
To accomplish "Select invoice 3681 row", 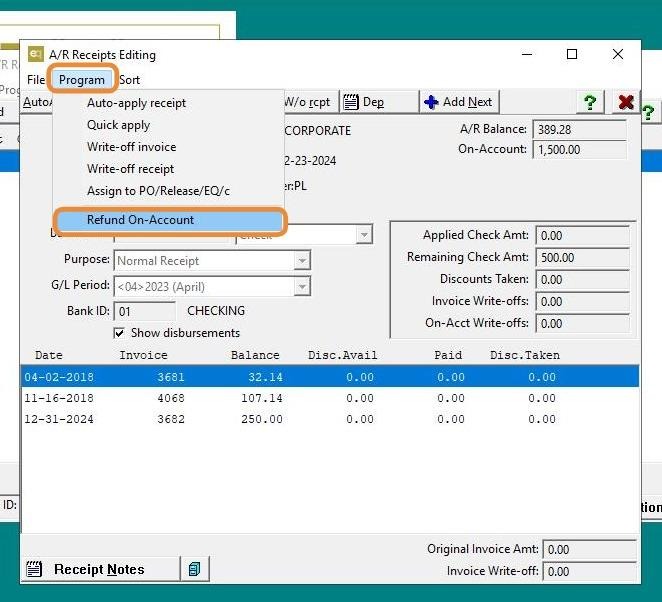I will (x=330, y=377).
